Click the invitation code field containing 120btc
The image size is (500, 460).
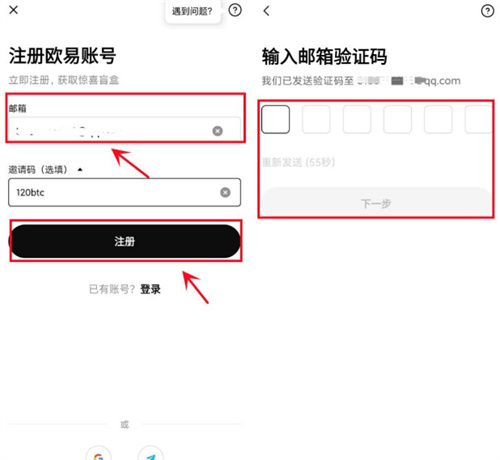click(x=124, y=192)
